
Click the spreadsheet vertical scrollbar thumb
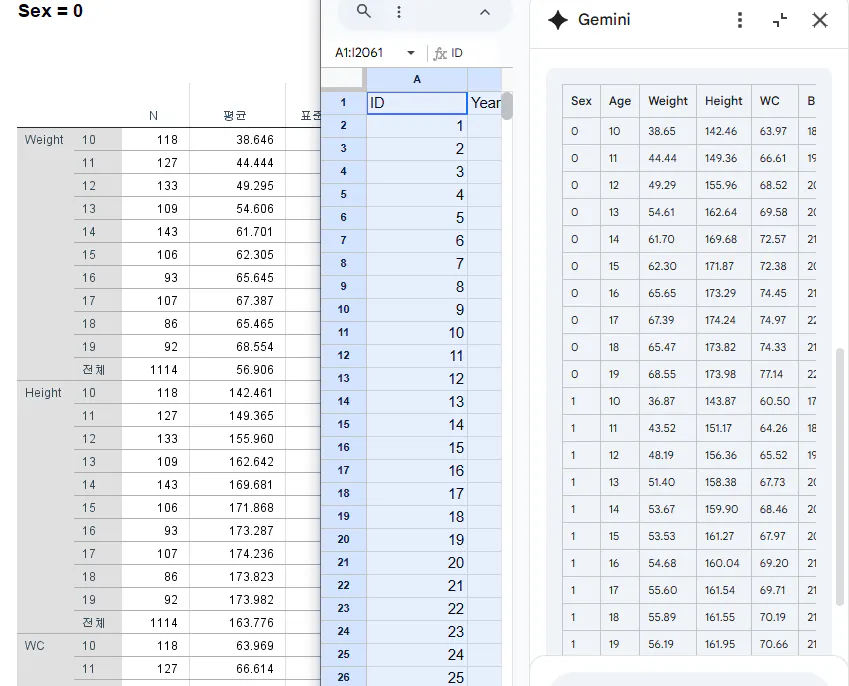pos(507,106)
